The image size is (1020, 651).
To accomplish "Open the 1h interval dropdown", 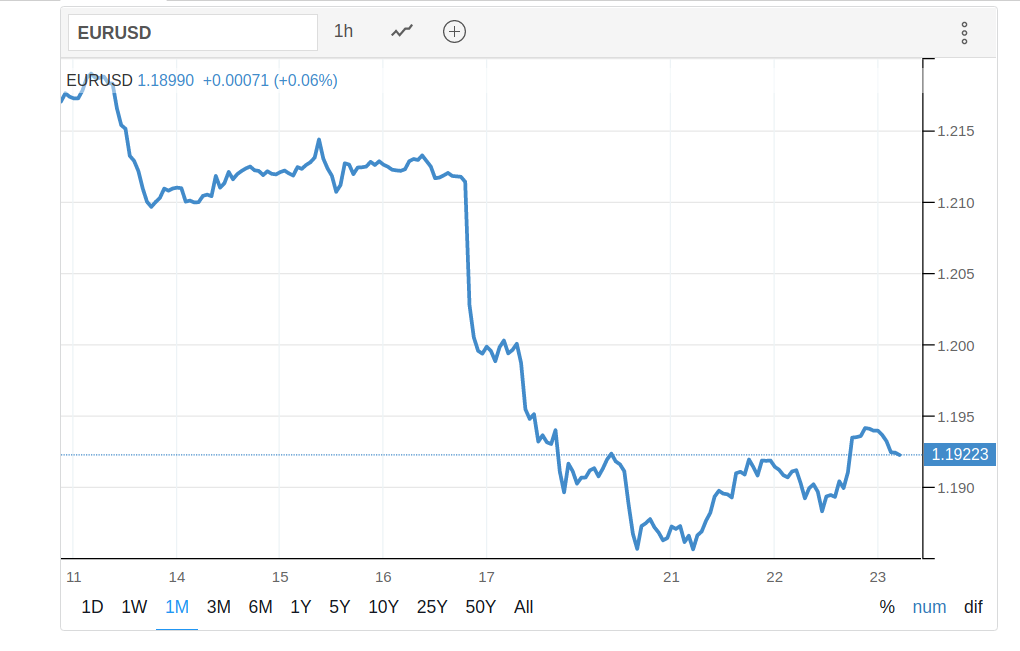I will coord(343,32).
